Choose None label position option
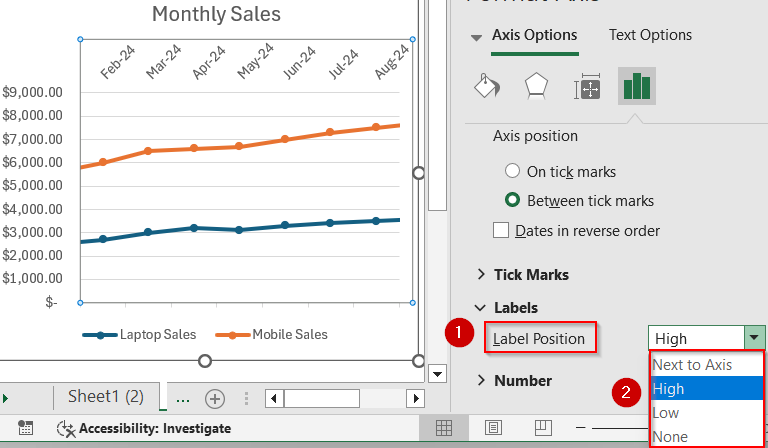768x448 pixels. tap(706, 436)
